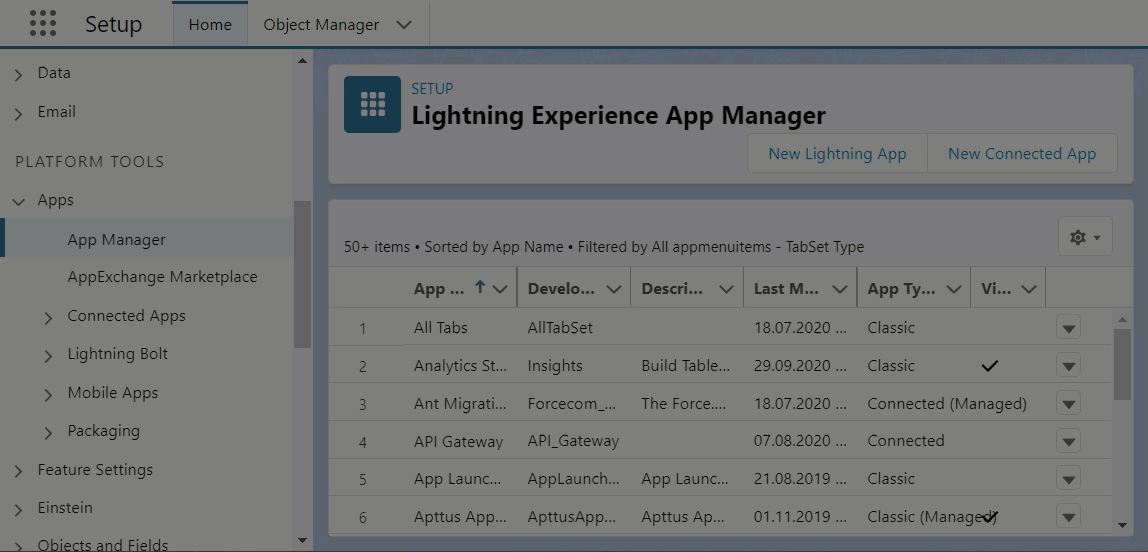Screen dimensions: 1148x552
Task: Click the list view settings gear icon
Action: pyautogui.click(x=1084, y=237)
